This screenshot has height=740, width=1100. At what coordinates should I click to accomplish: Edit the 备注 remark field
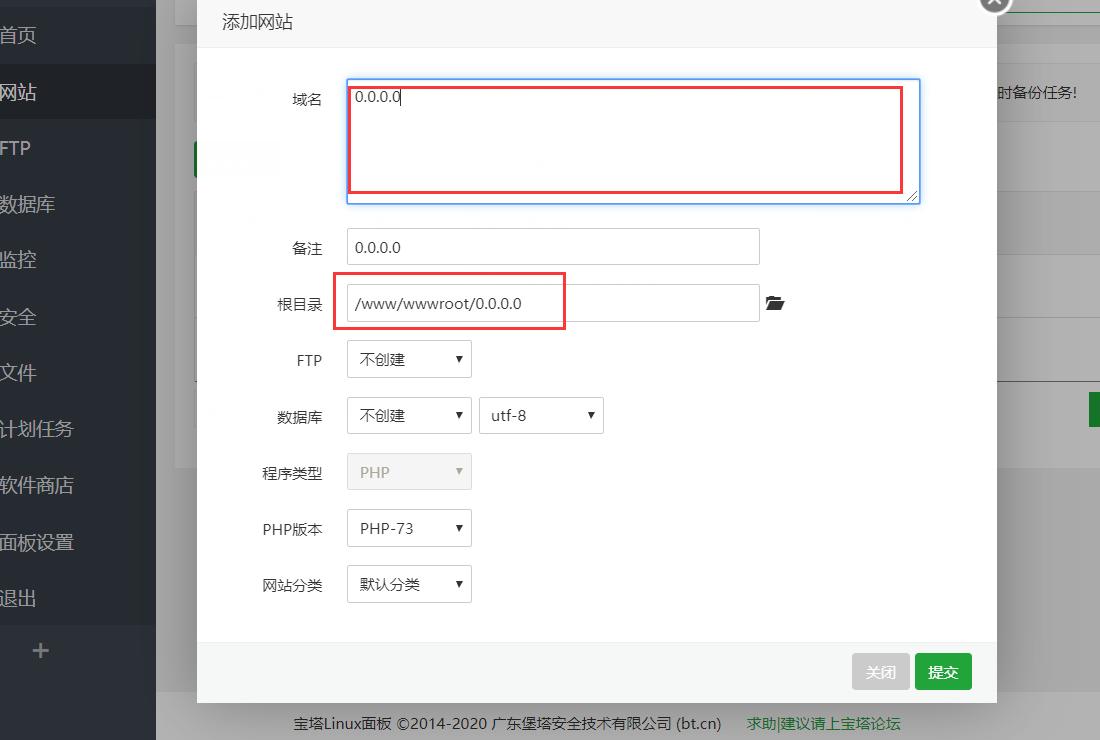pos(552,246)
